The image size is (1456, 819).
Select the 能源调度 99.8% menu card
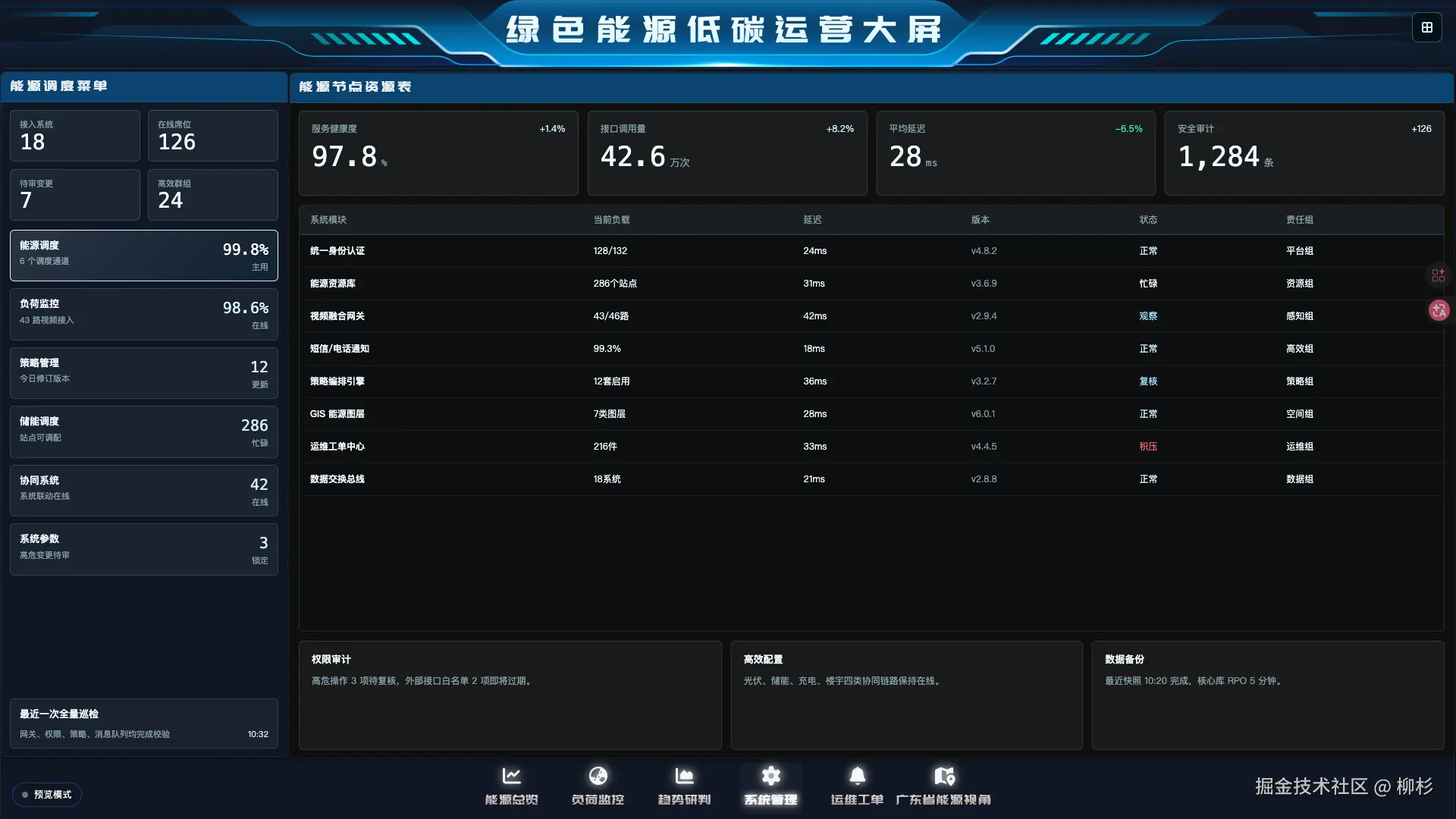click(x=144, y=256)
